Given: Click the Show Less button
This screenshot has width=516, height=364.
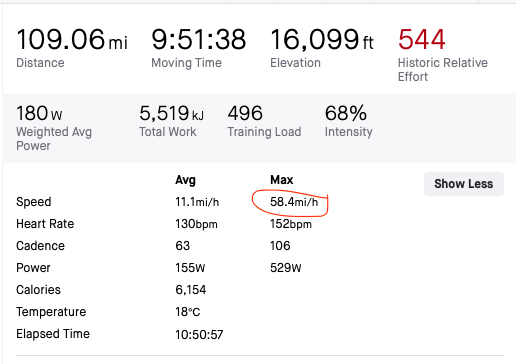Looking at the screenshot, I should tap(464, 184).
